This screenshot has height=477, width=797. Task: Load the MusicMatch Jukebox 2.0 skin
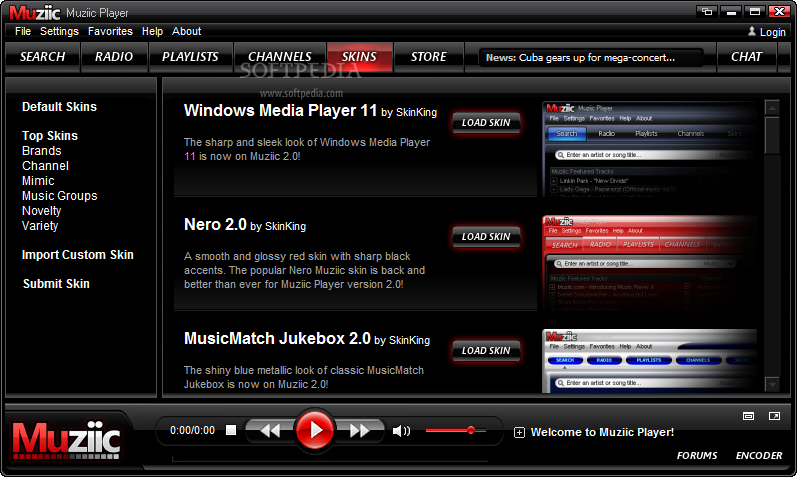coord(486,350)
